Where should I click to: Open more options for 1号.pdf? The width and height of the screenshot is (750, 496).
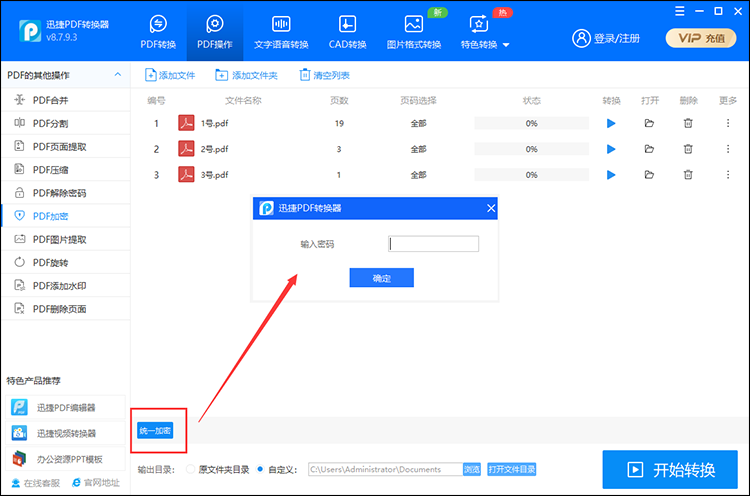click(x=728, y=123)
